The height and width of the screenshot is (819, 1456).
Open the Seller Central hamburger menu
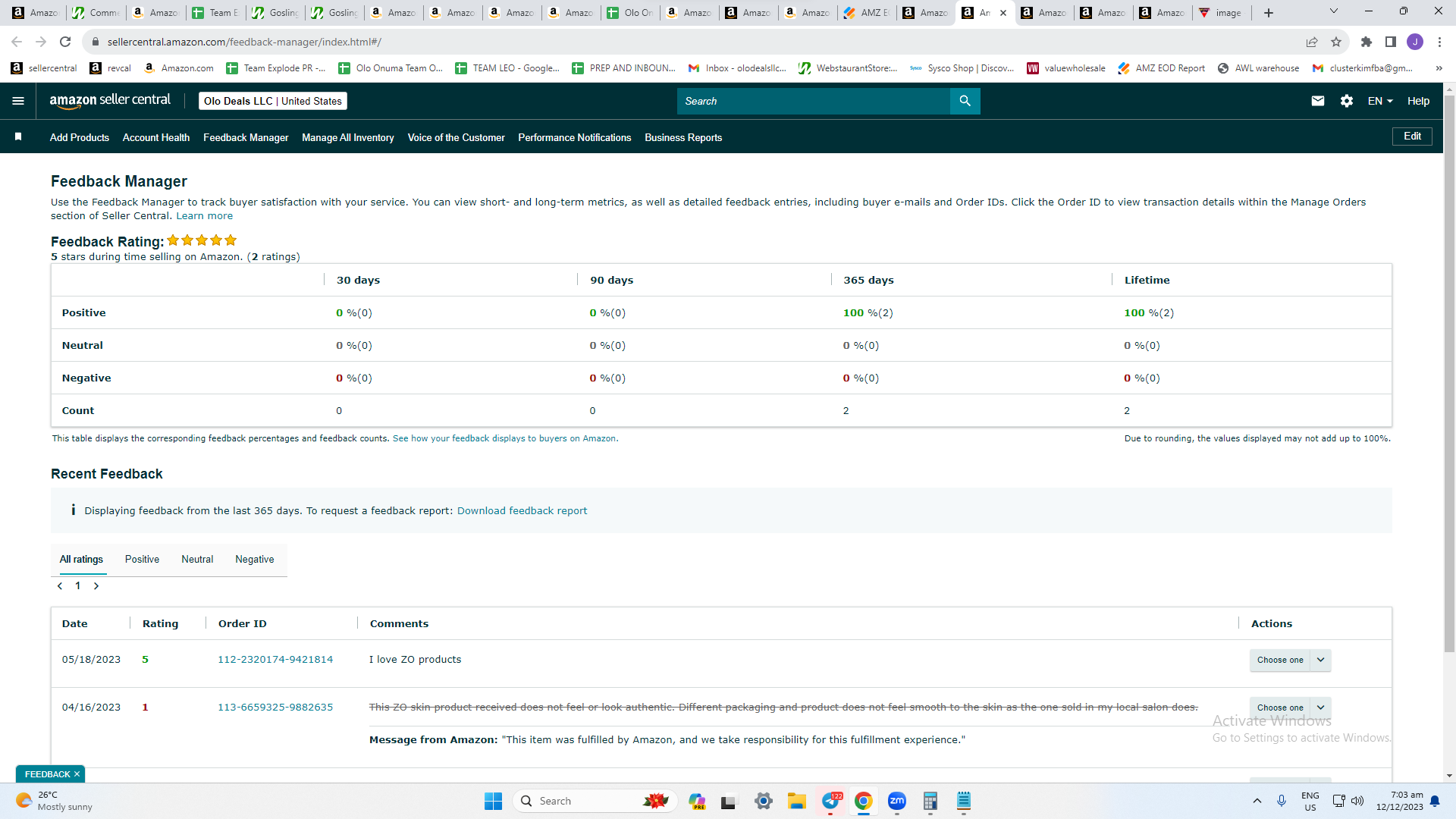click(x=18, y=101)
